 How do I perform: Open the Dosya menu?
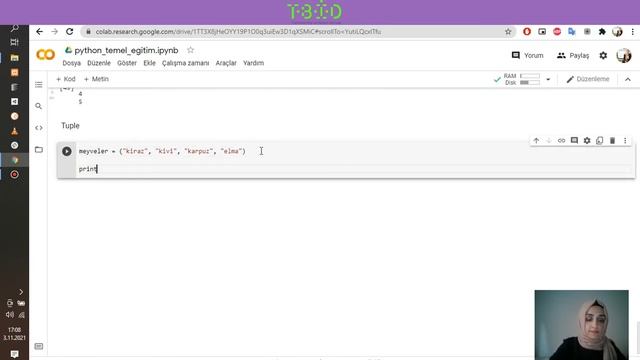click(71, 63)
